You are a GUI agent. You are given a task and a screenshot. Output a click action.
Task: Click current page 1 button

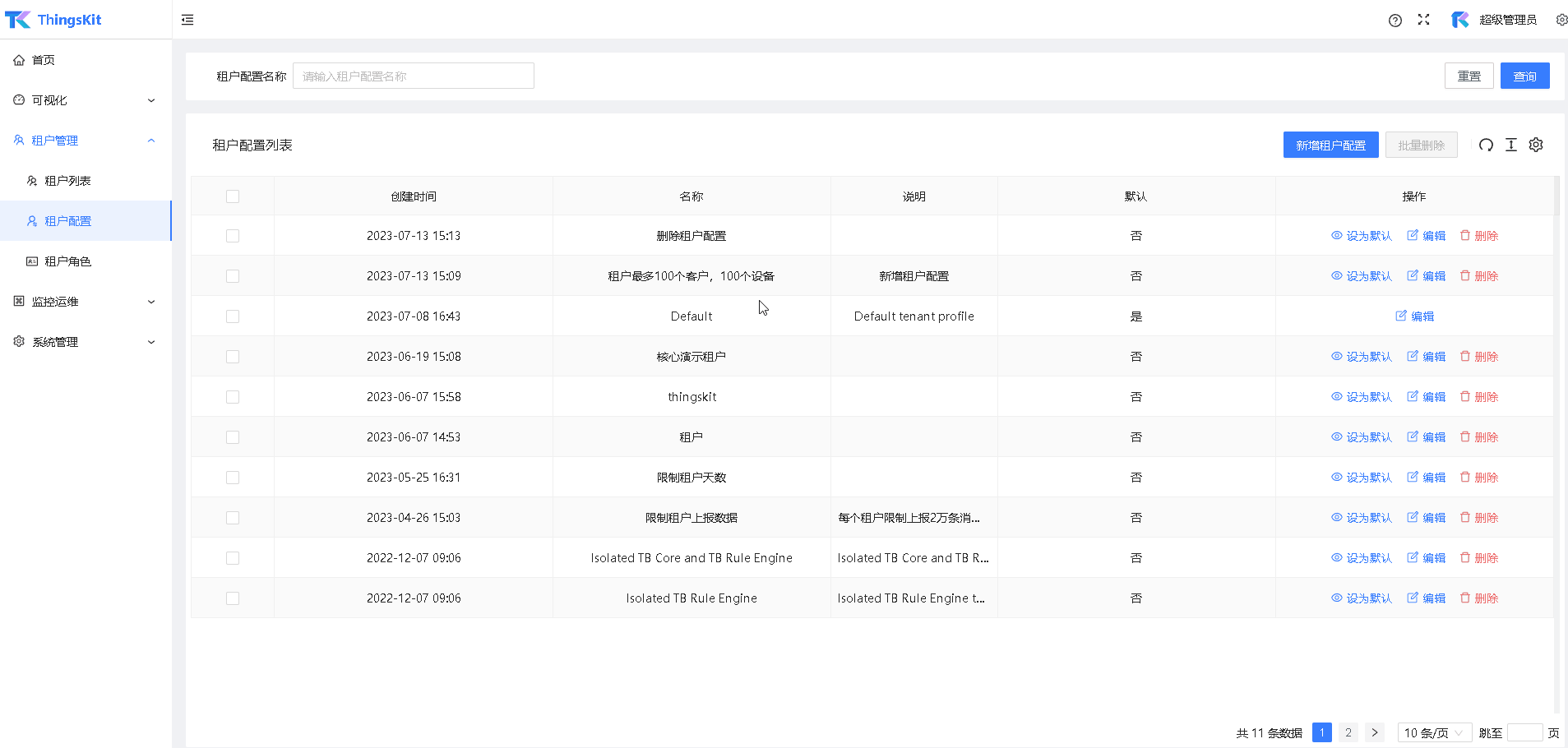pos(1322,732)
